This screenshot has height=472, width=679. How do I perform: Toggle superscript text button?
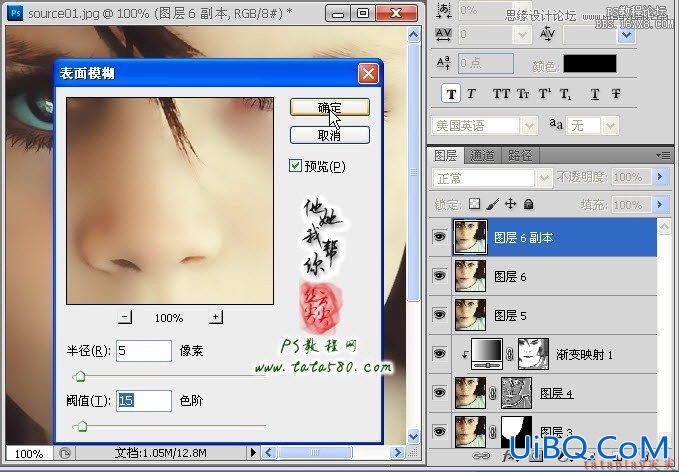(x=545, y=94)
